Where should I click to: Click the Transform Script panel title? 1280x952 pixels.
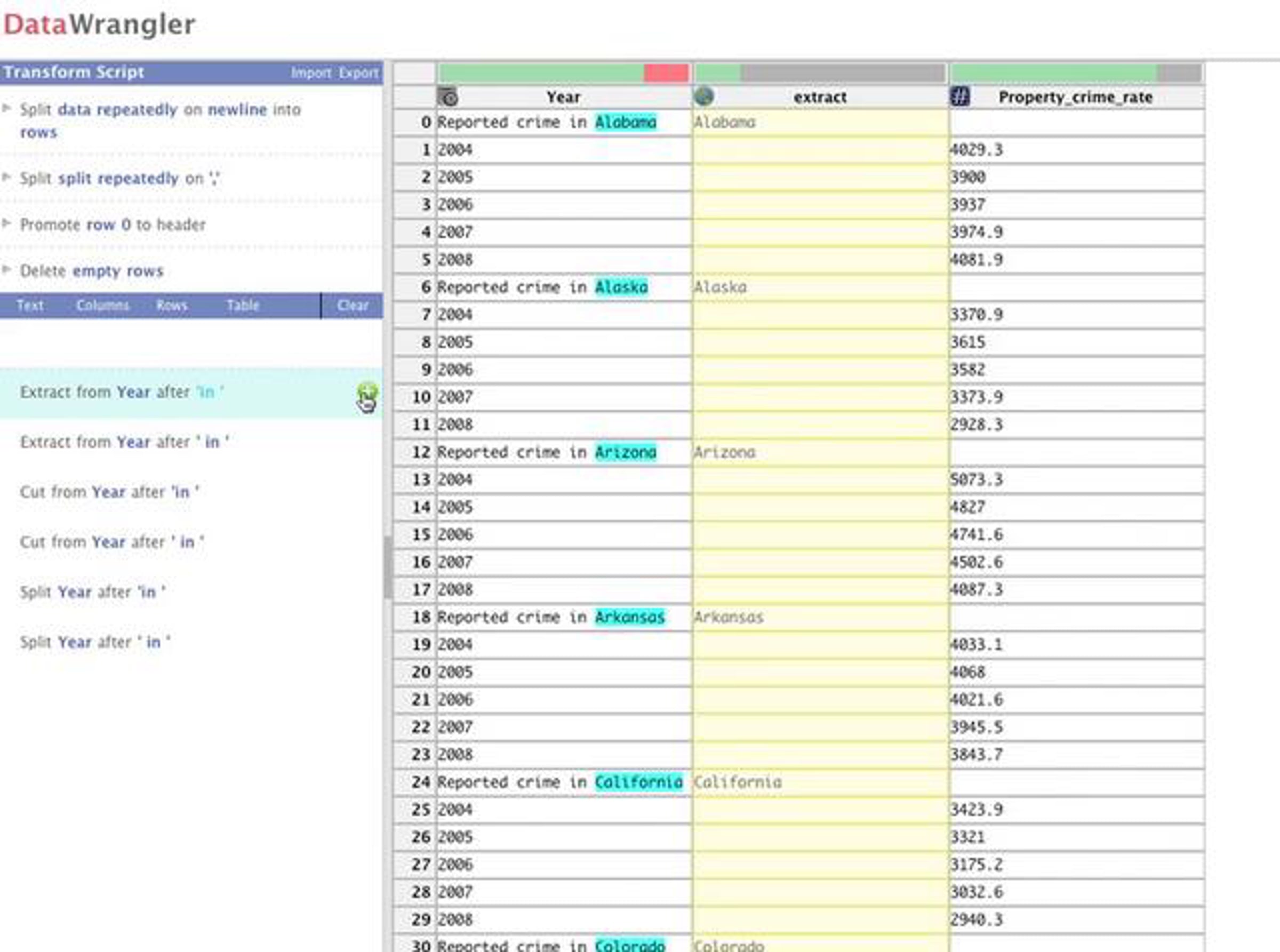point(74,72)
